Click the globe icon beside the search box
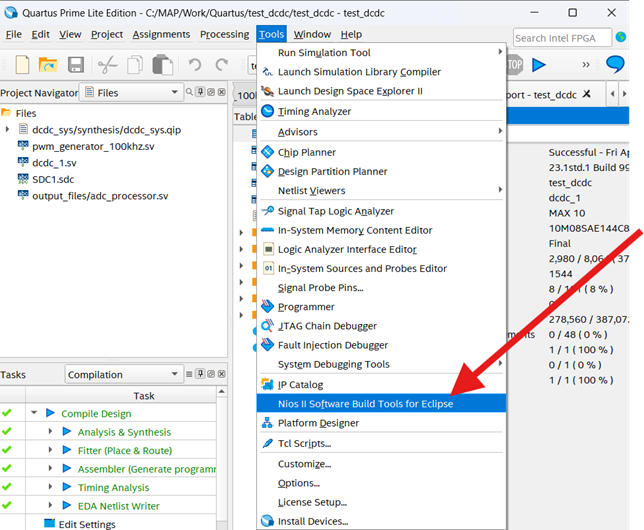 [621, 37]
